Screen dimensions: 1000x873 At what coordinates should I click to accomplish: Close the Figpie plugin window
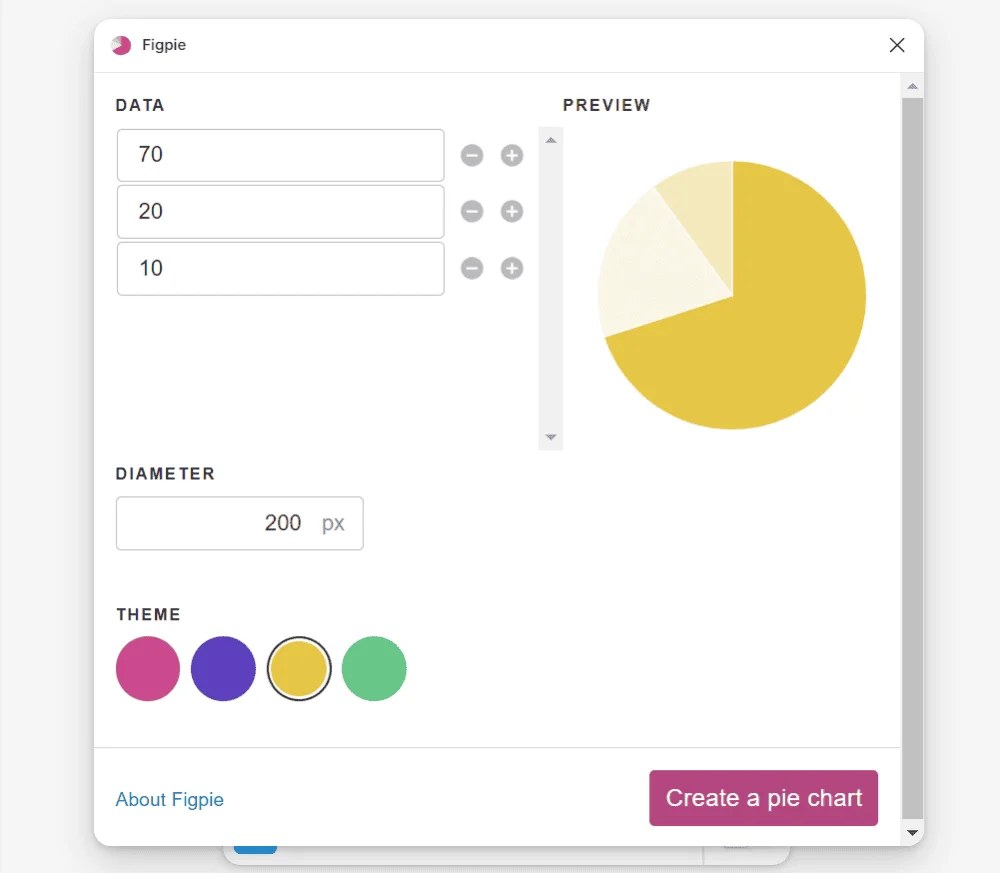coord(897,45)
